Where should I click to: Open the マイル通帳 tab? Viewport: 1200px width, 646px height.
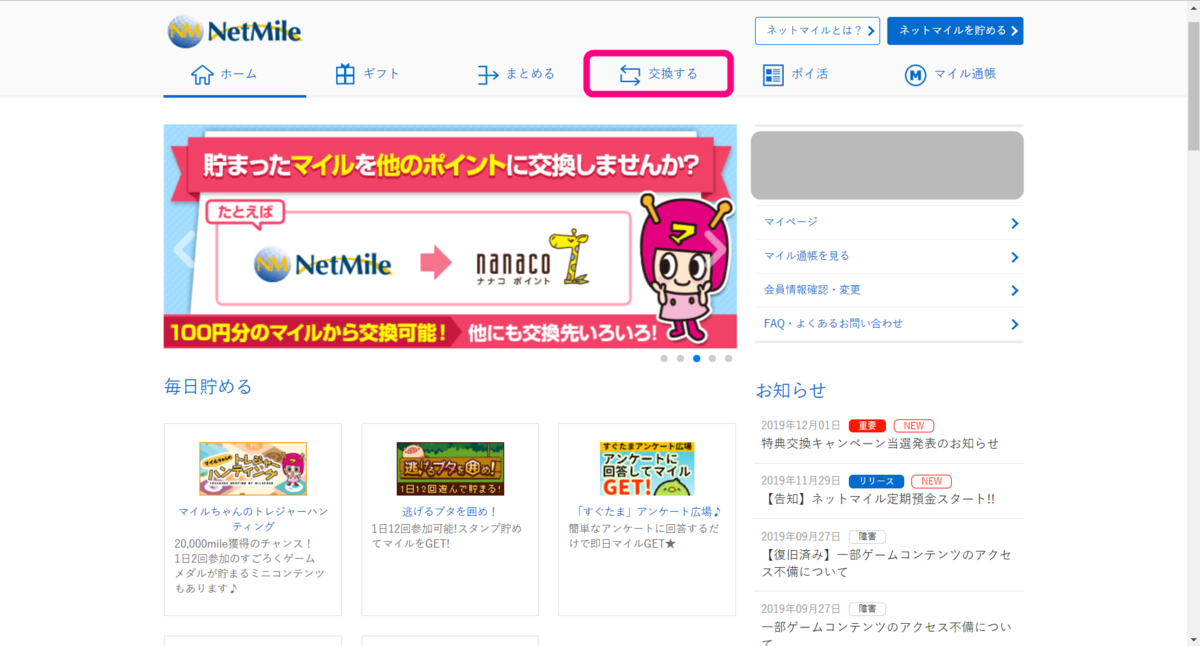click(949, 75)
